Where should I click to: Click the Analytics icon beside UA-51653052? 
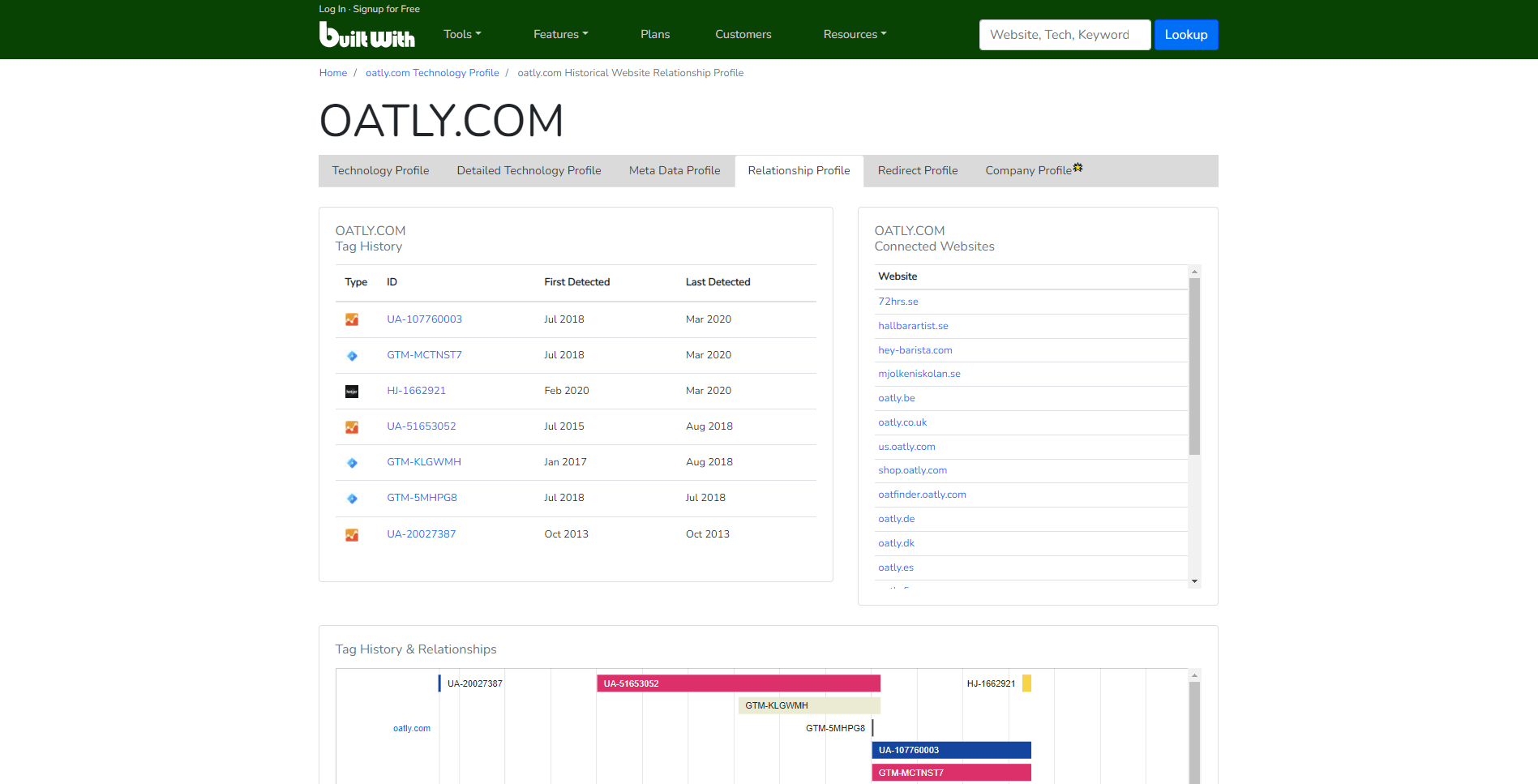(352, 427)
